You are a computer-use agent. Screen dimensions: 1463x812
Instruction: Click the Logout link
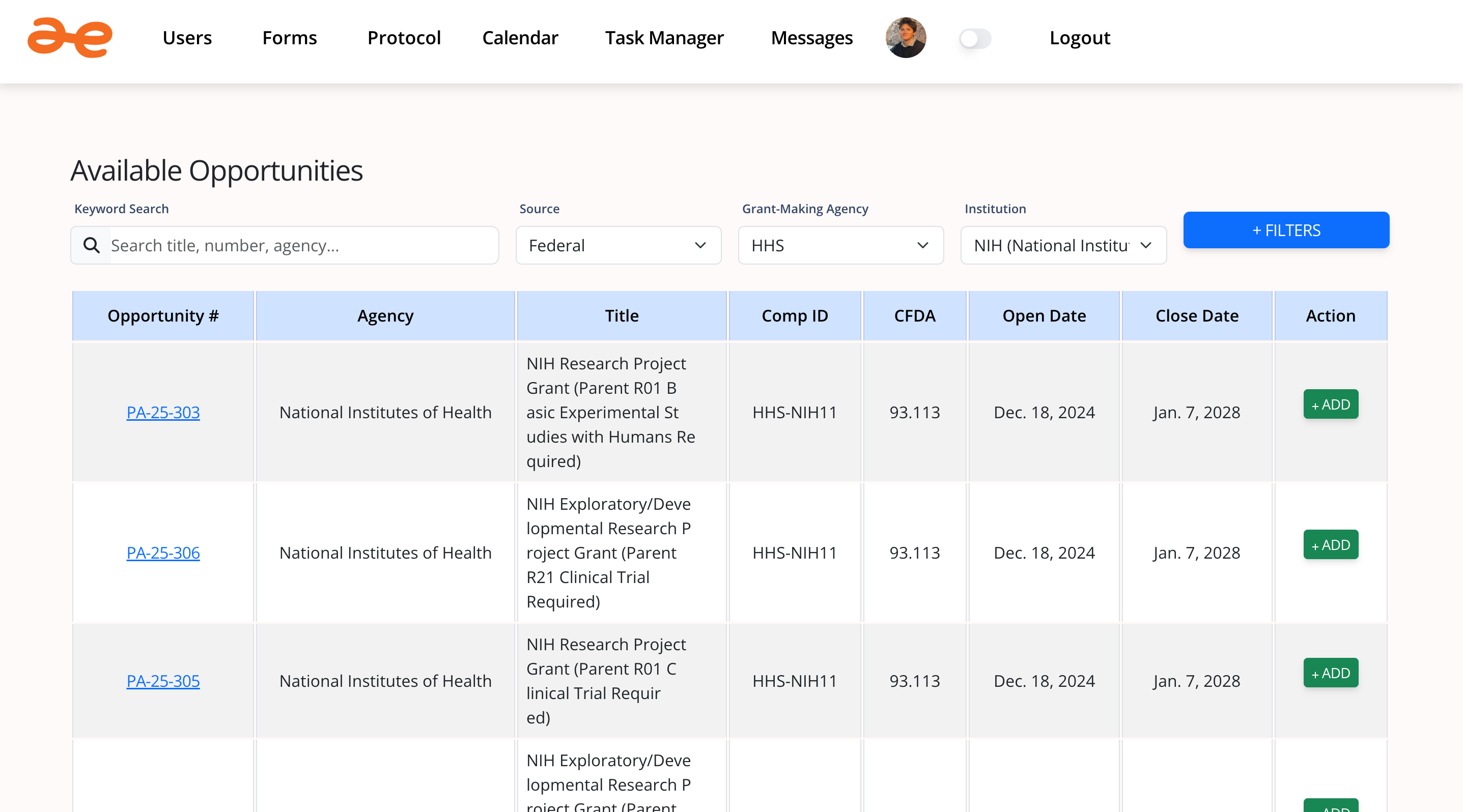[x=1079, y=38]
